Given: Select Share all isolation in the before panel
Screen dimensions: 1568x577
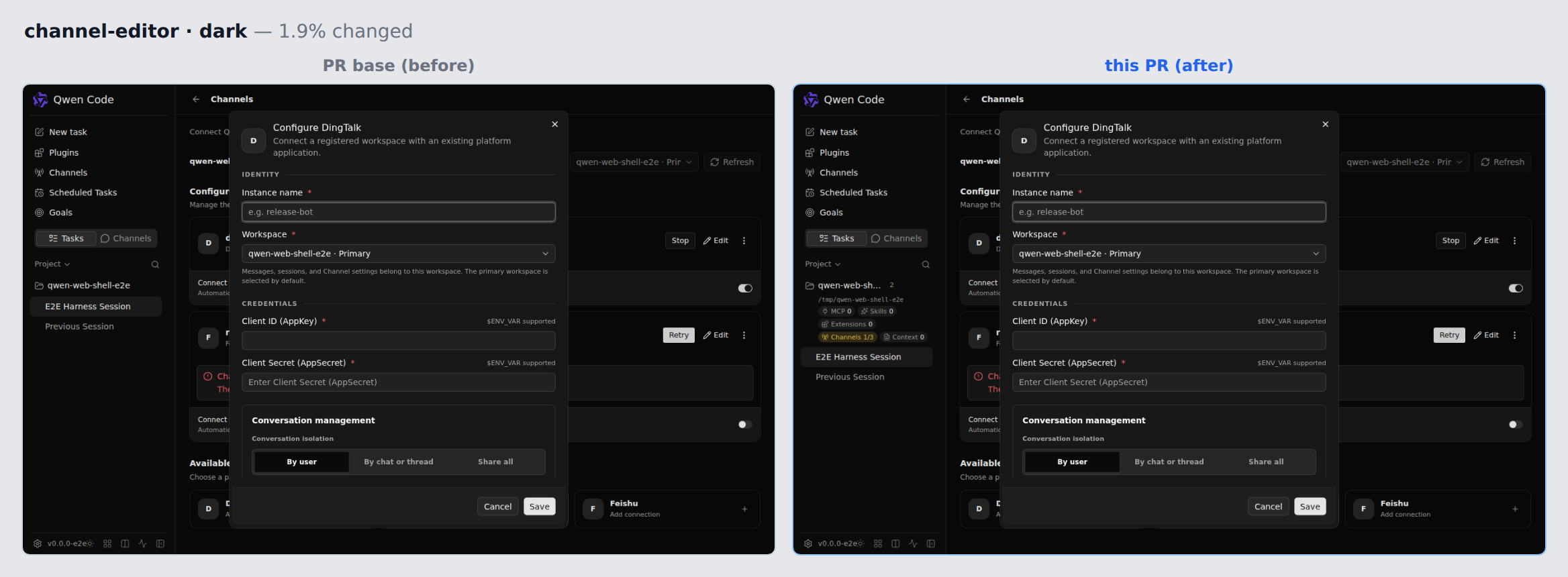Looking at the screenshot, I should (495, 462).
